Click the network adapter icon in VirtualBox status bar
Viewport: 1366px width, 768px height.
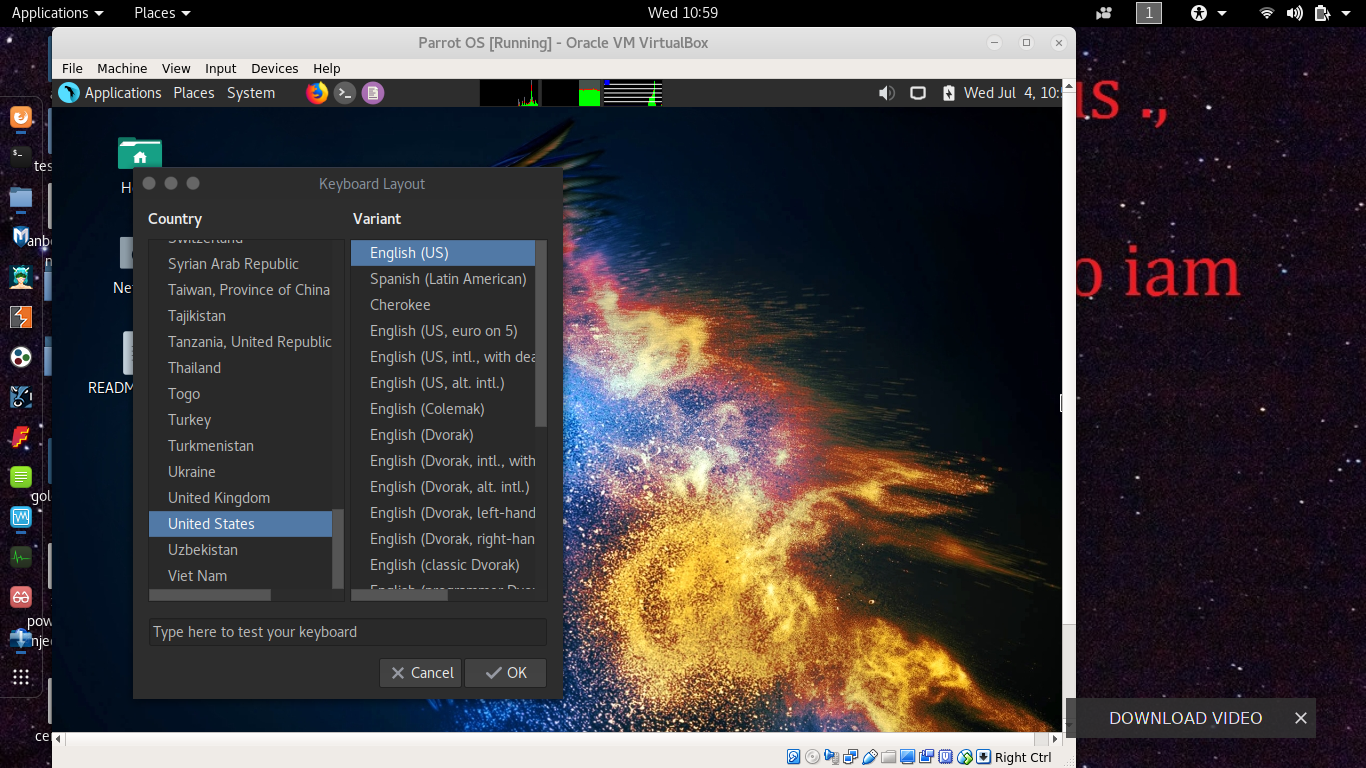pos(851,757)
